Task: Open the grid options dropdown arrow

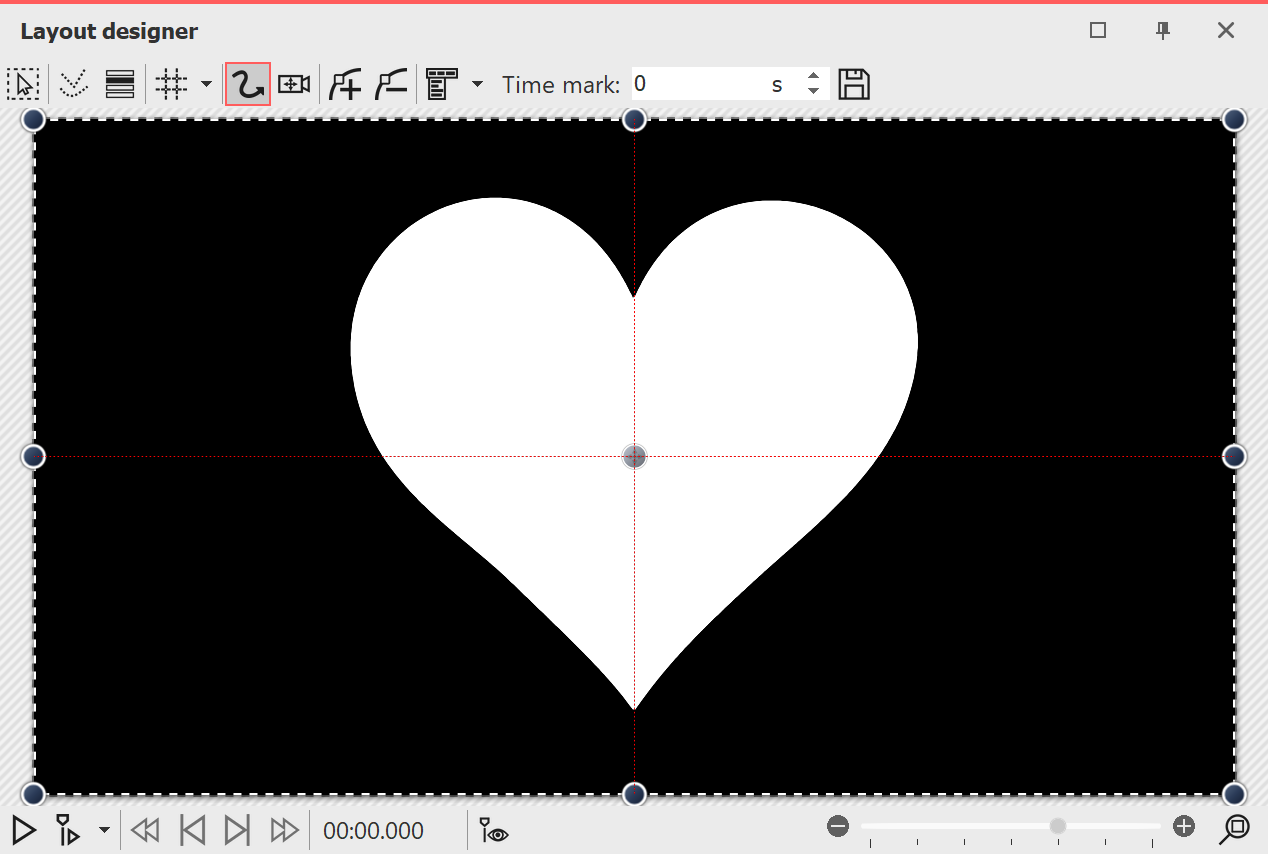Action: (205, 84)
